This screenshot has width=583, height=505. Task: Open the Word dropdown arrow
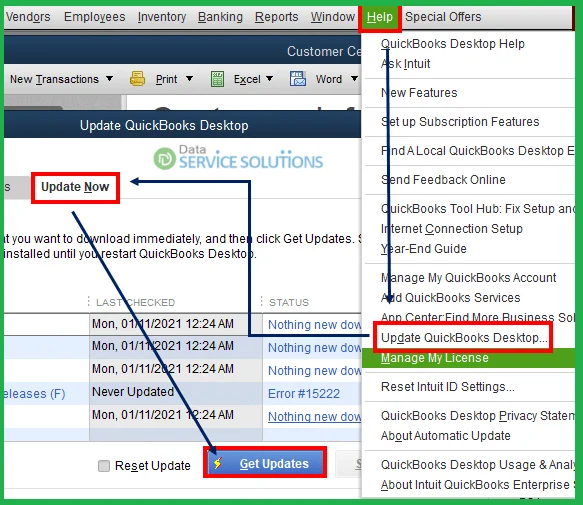pyautogui.click(x=354, y=78)
